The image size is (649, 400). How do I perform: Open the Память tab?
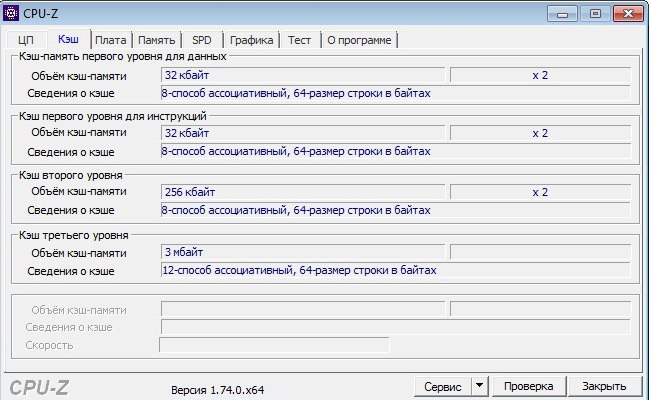pos(156,39)
